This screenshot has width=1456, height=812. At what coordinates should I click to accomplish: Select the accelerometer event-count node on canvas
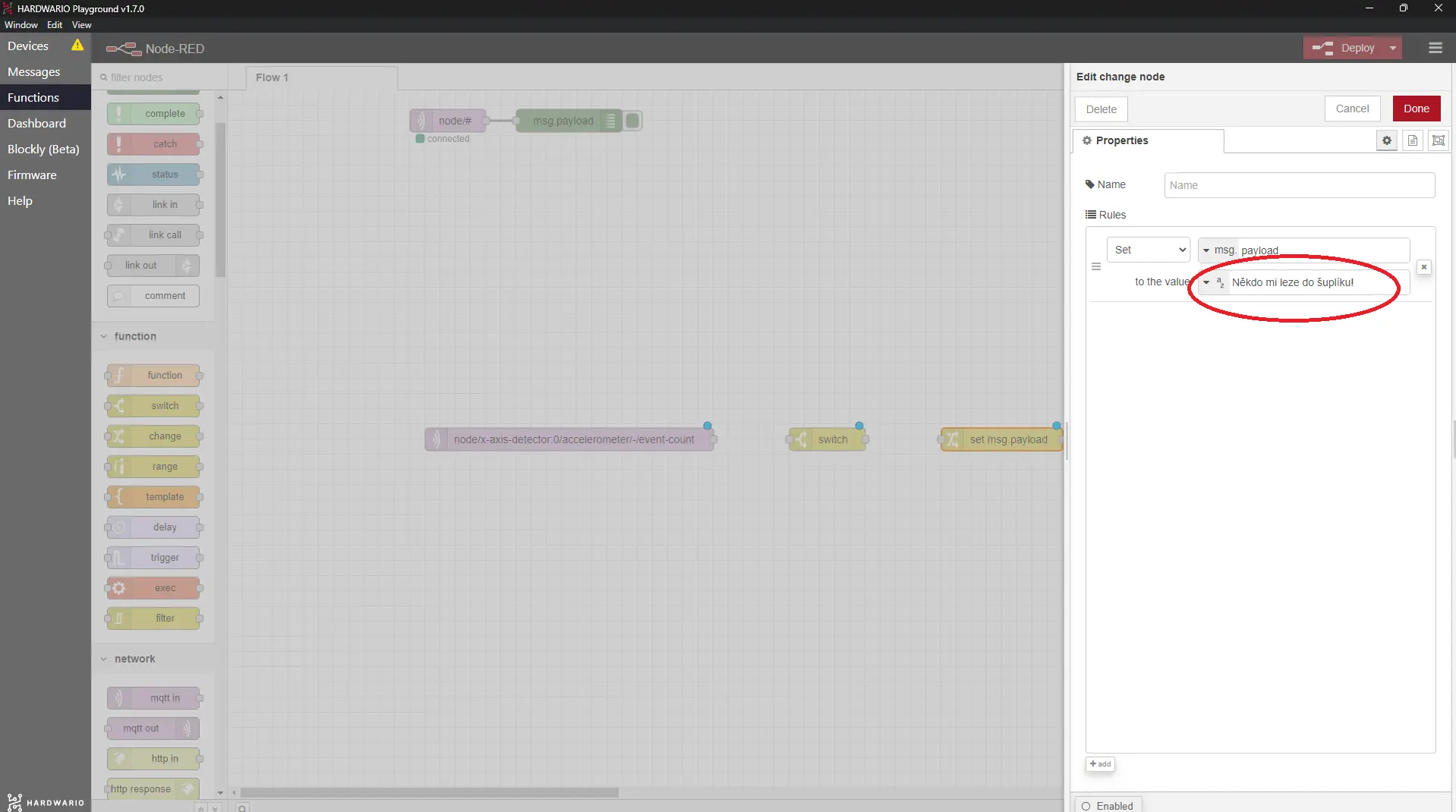tap(569, 439)
